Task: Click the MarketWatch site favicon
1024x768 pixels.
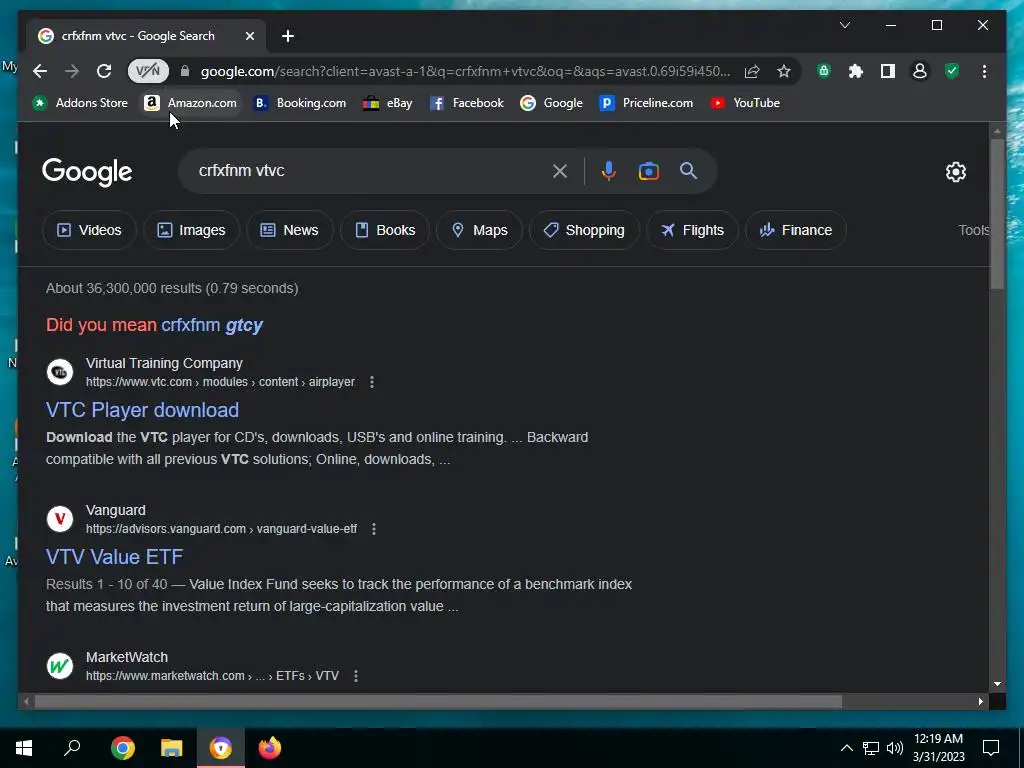Action: point(60,666)
